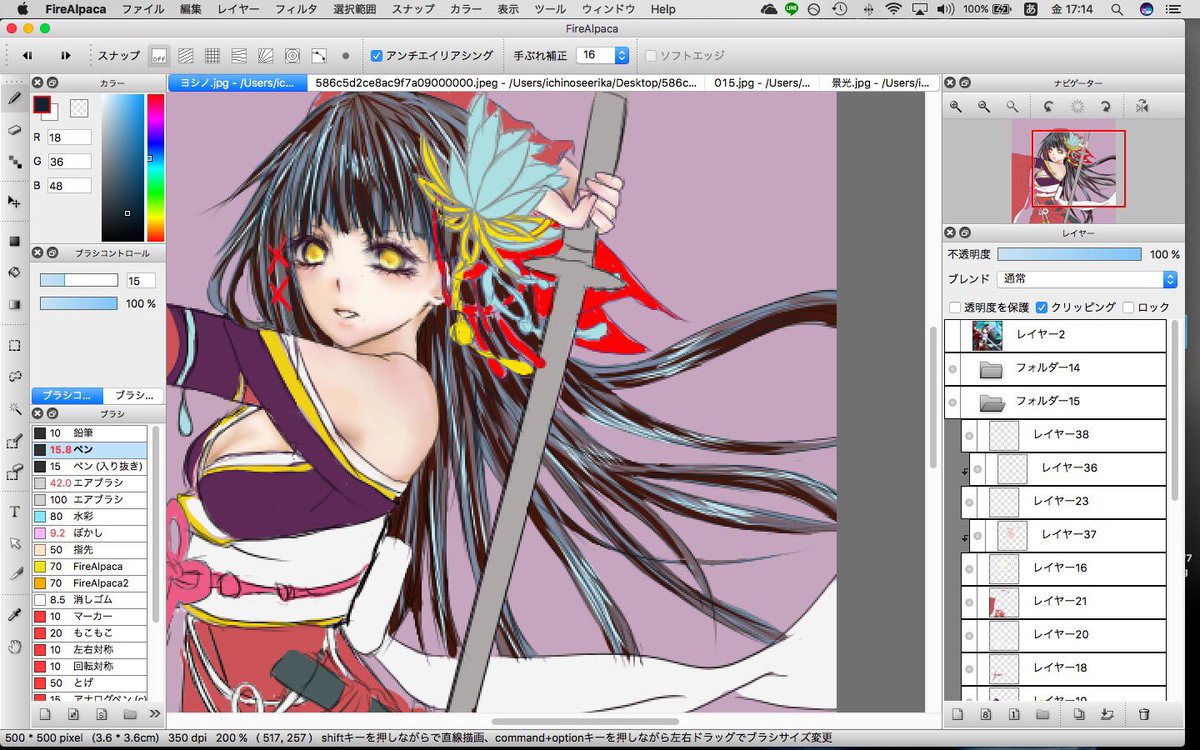Zoom in with Navigator magnifier plus
The image size is (1200, 750).
coord(957,106)
